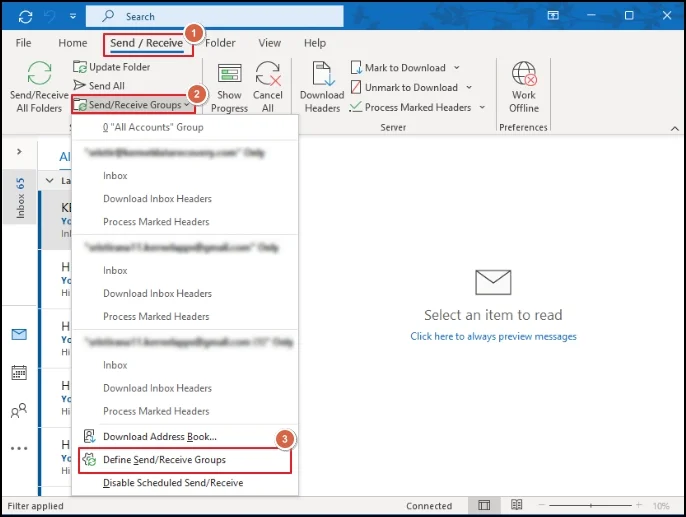686x517 pixels.
Task: Click the Update Folder button
Action: coord(112,67)
